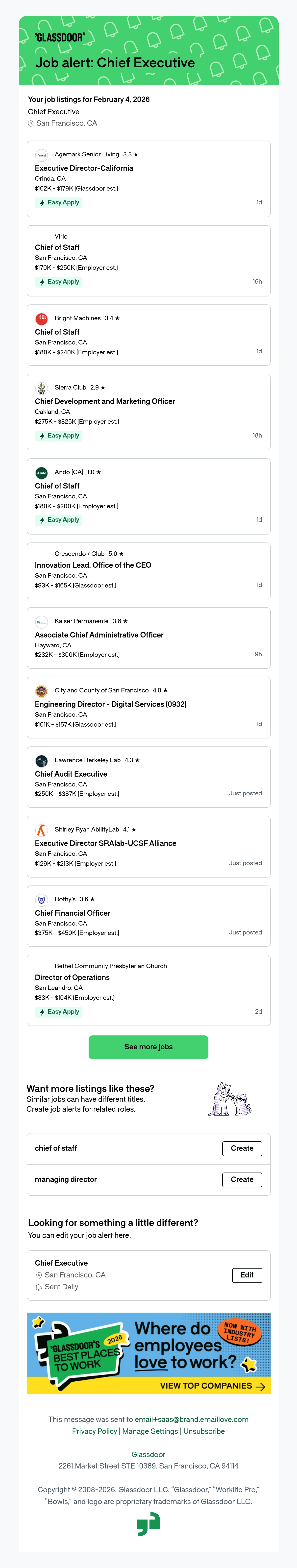Click $375K - $450K salary text
297x1568 pixels.
tap(77, 933)
